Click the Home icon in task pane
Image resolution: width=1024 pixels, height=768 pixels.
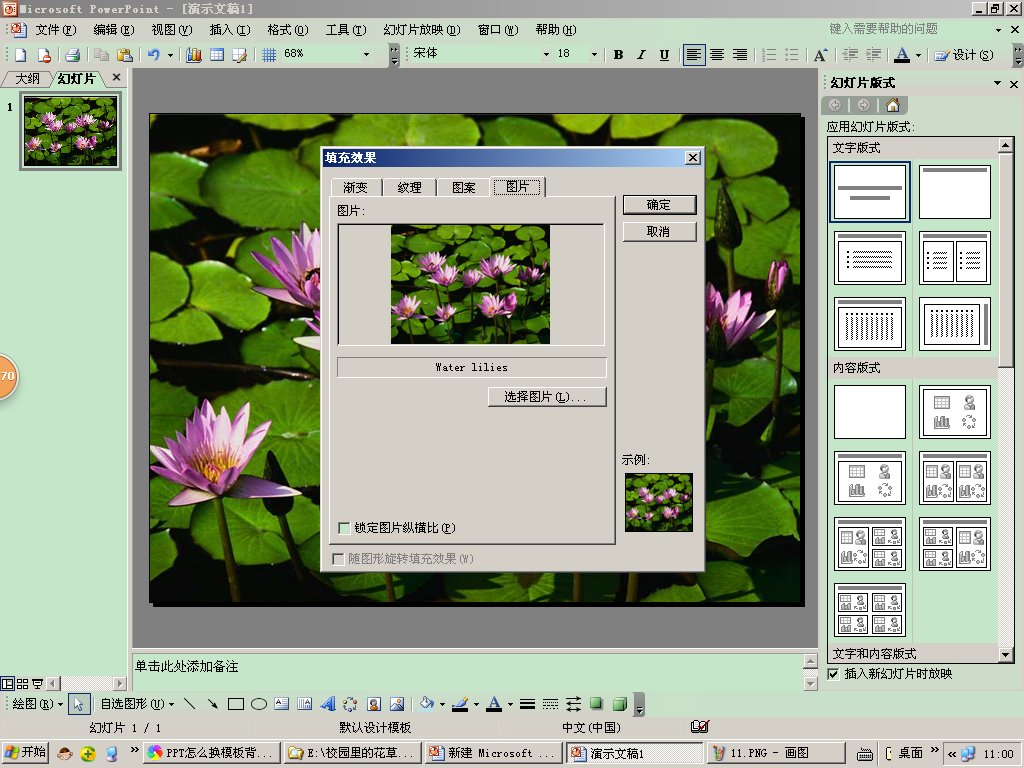click(892, 105)
